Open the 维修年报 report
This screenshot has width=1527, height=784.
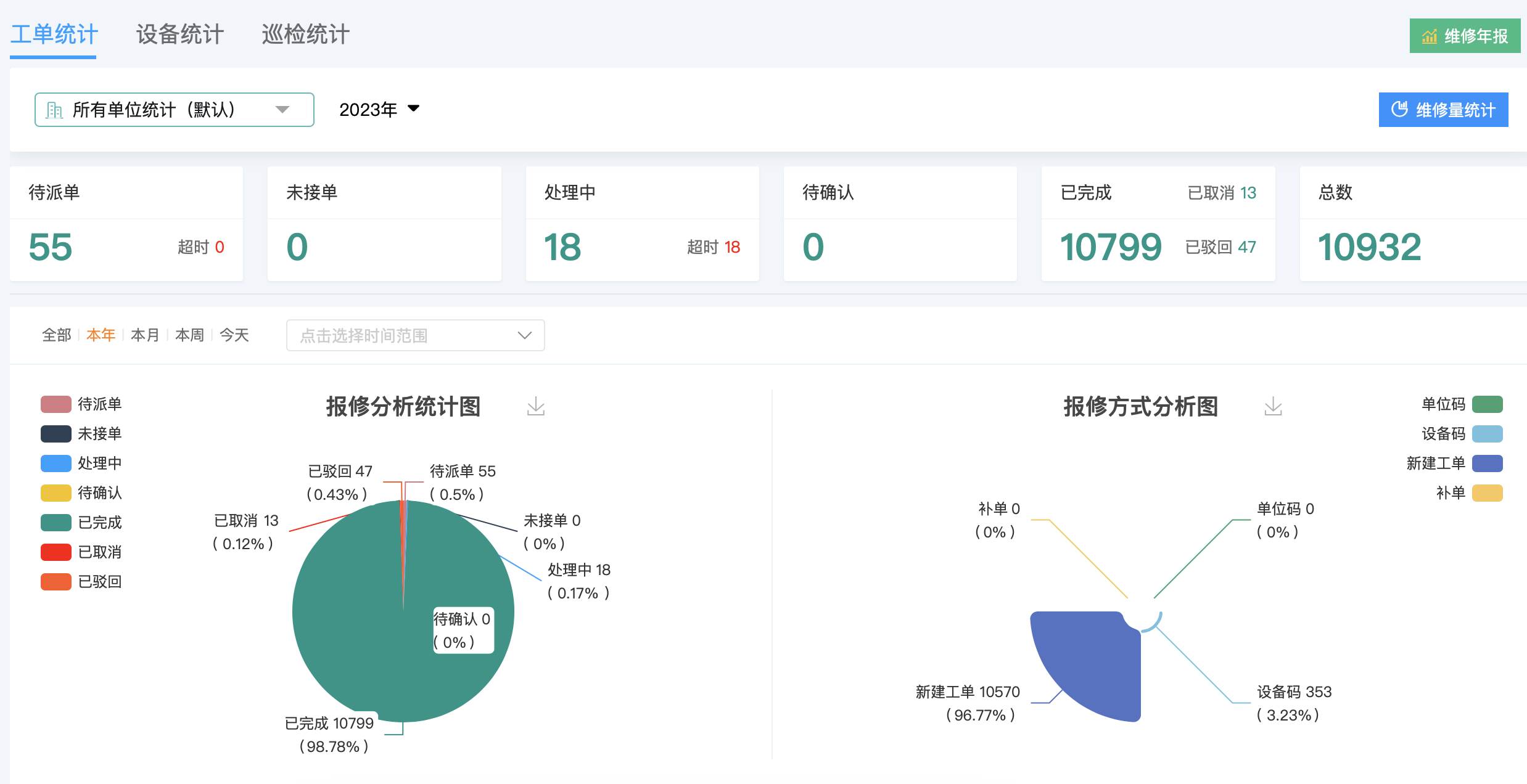click(x=1465, y=36)
